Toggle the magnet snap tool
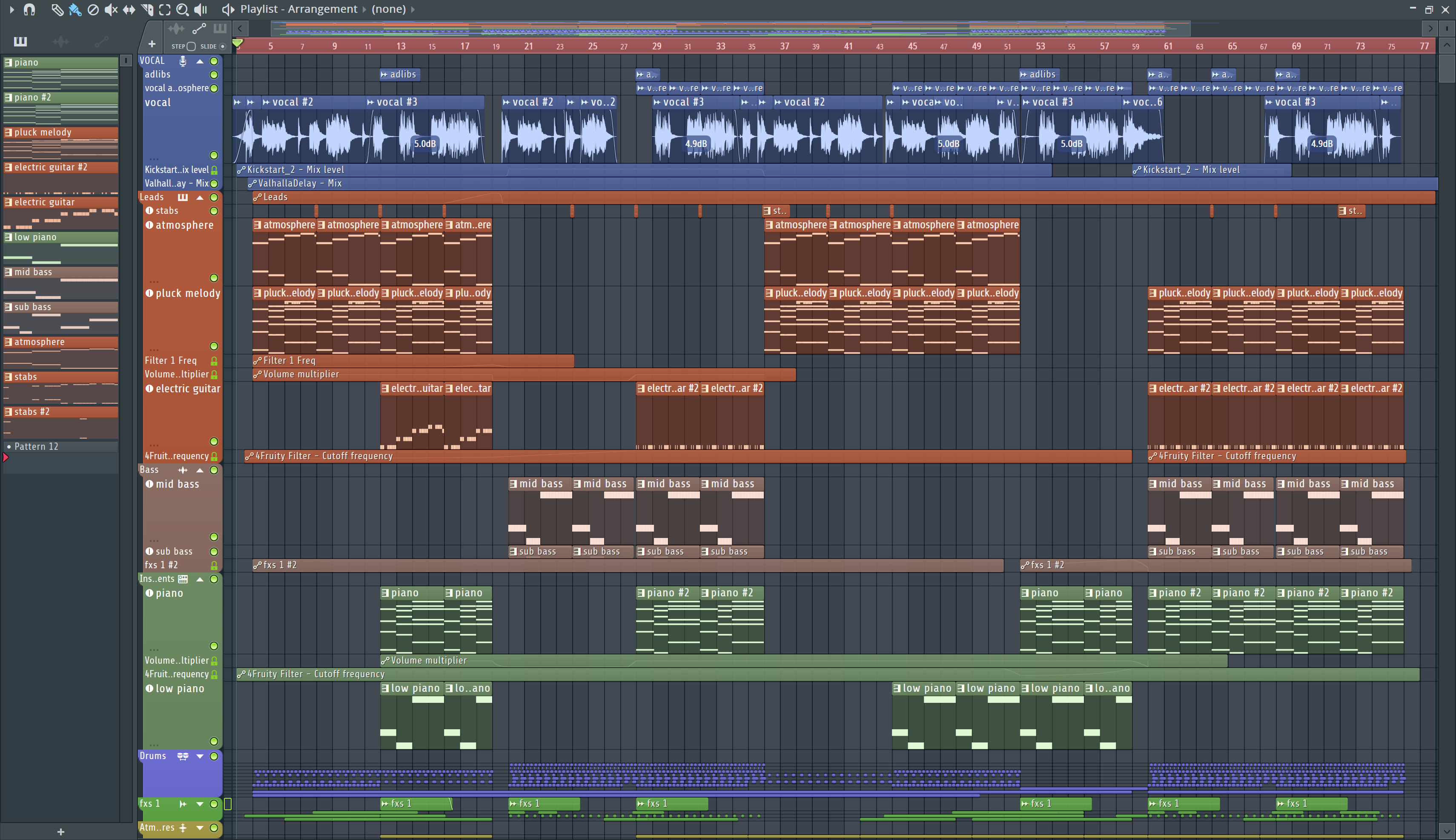The image size is (1456, 840). (29, 9)
